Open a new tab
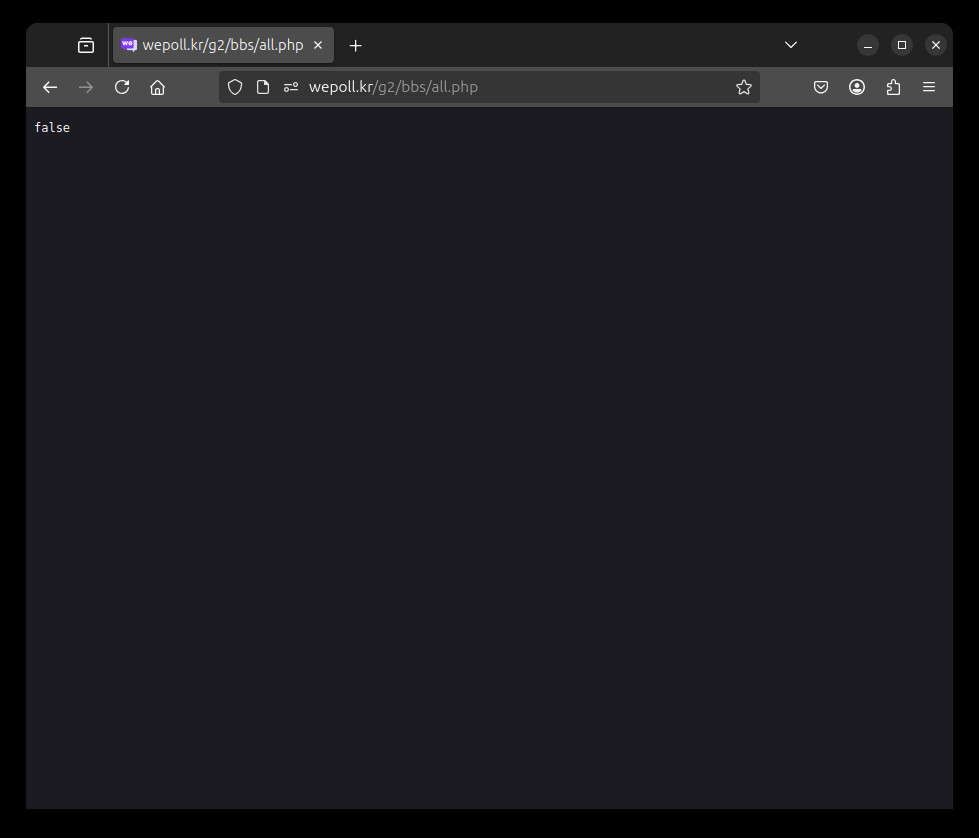This screenshot has height=838, width=979. 356,46
